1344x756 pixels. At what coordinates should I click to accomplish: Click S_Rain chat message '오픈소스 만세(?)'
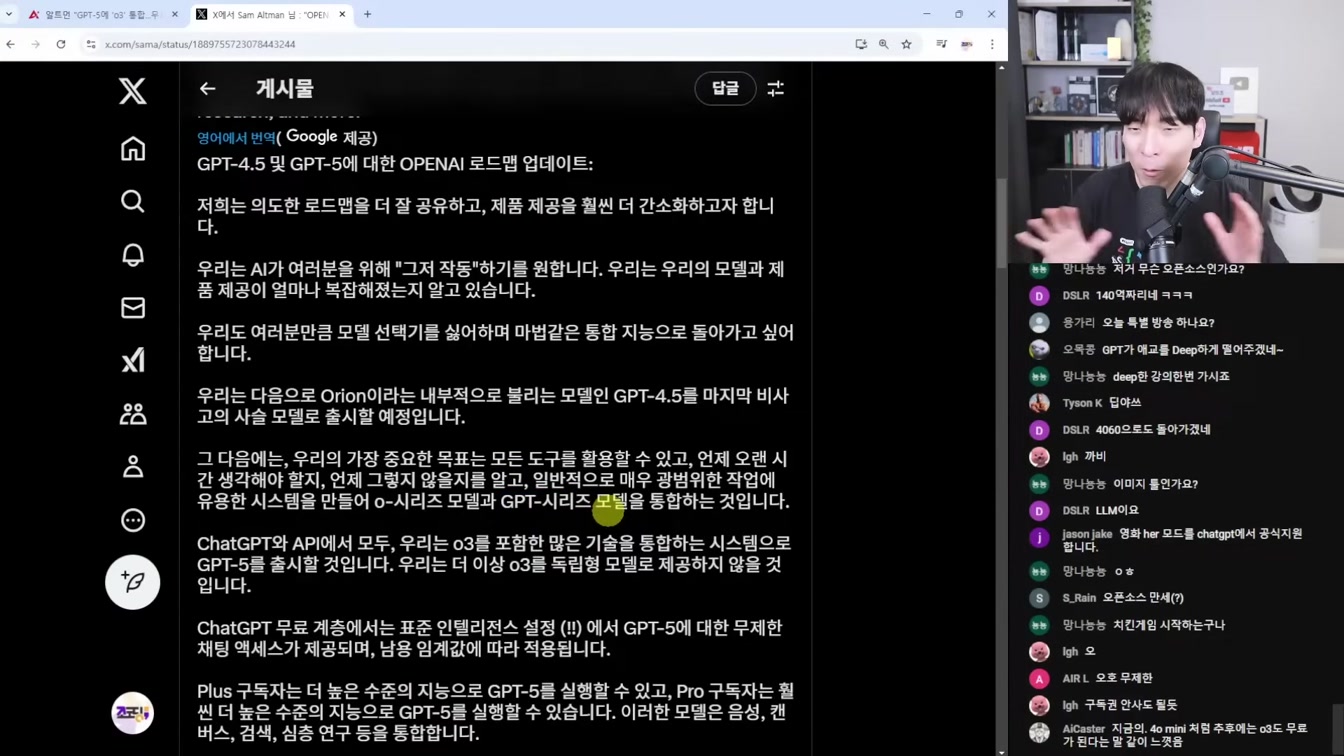click(1143, 598)
